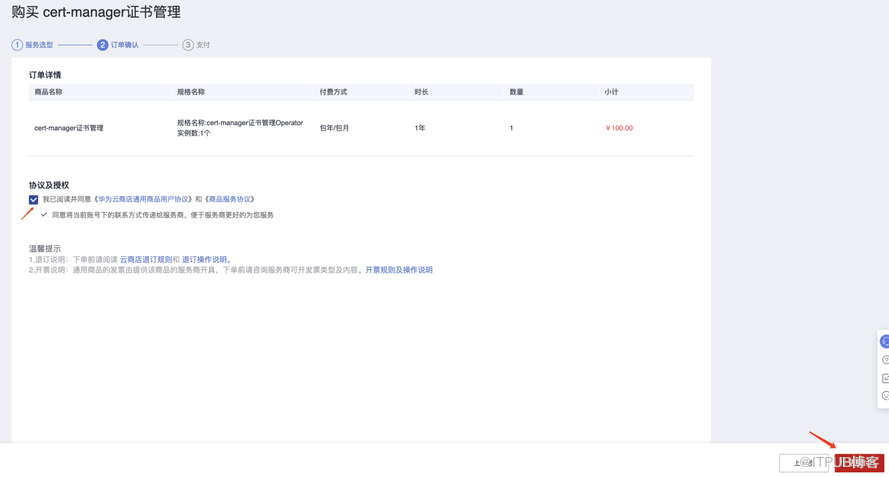Open 开票规则及操作说明 link
Image resolution: width=889 pixels, height=477 pixels.
(399, 270)
